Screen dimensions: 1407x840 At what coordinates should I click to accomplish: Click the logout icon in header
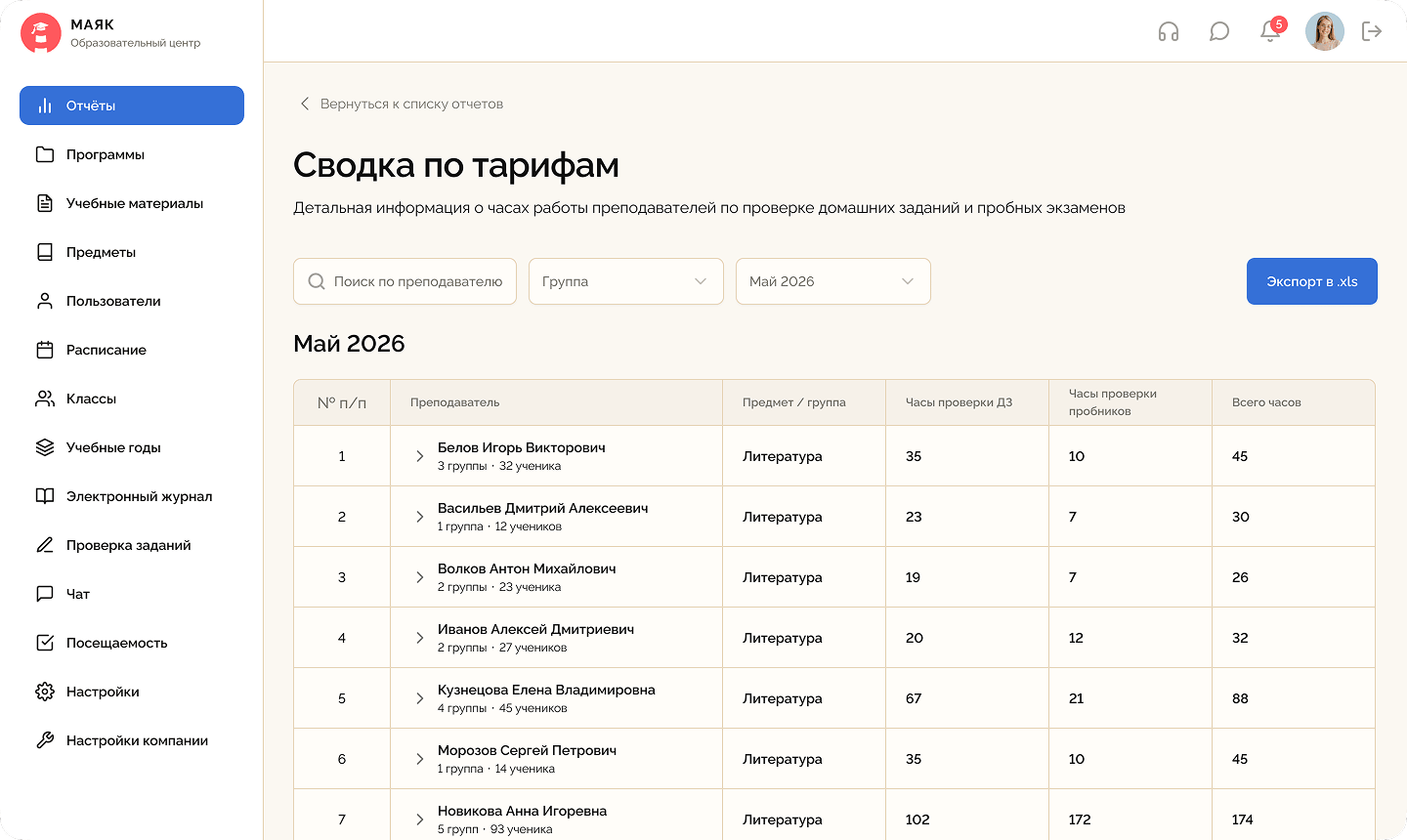point(1372,31)
